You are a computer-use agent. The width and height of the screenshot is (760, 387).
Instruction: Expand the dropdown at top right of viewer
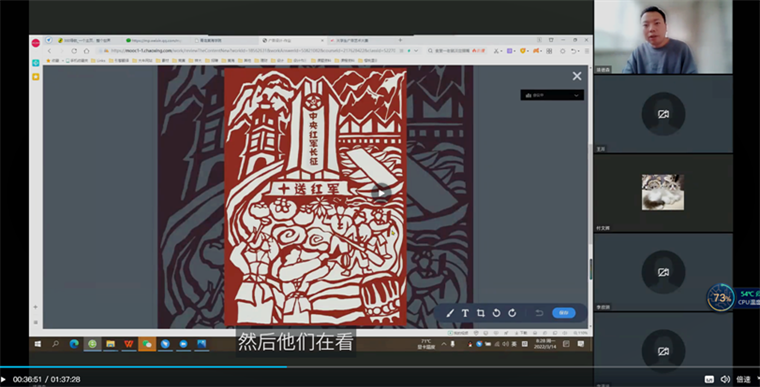[x=552, y=96]
